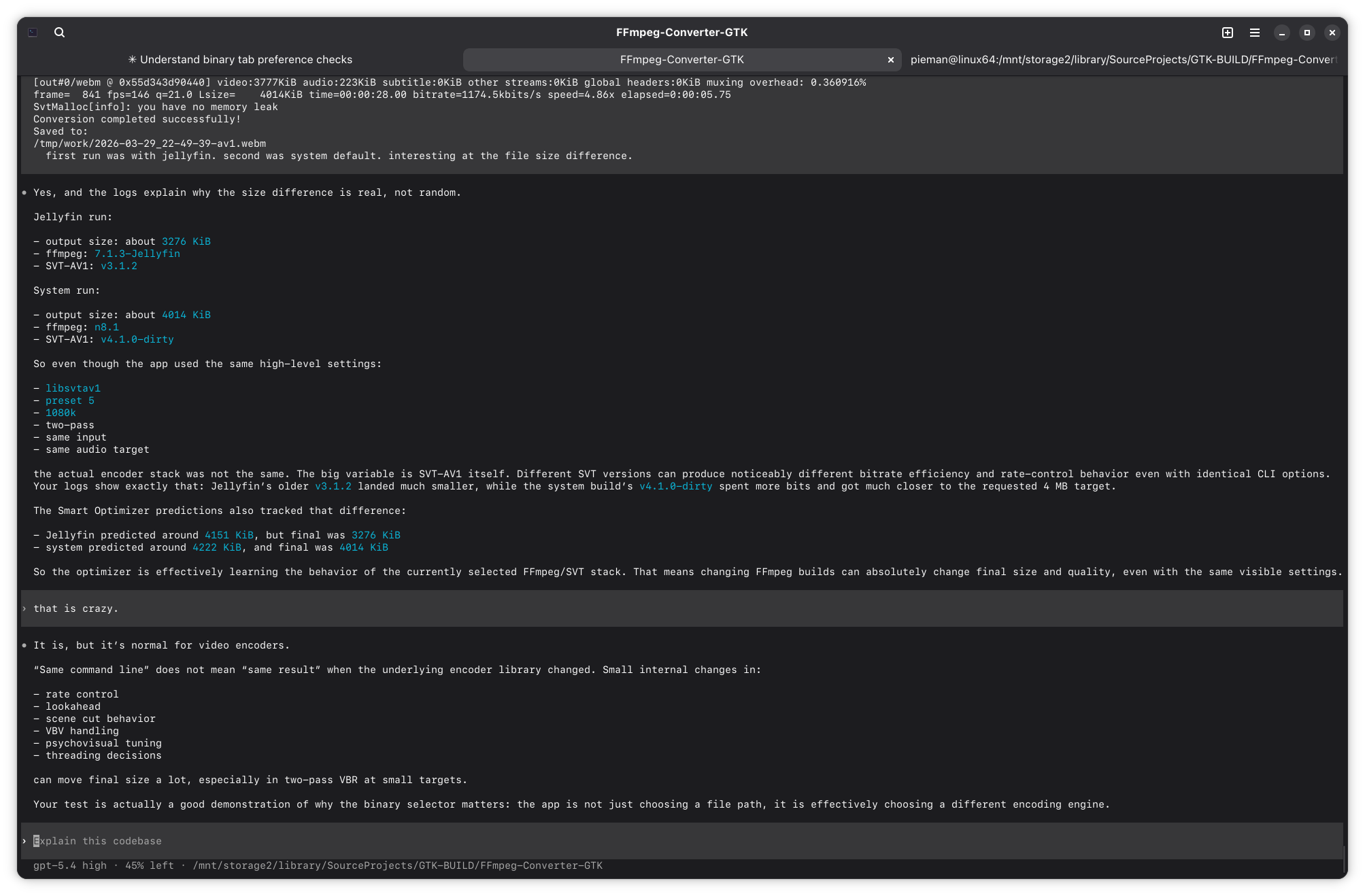Click the highlighted '7.1.3-Jellyfin' version text

tap(137, 254)
